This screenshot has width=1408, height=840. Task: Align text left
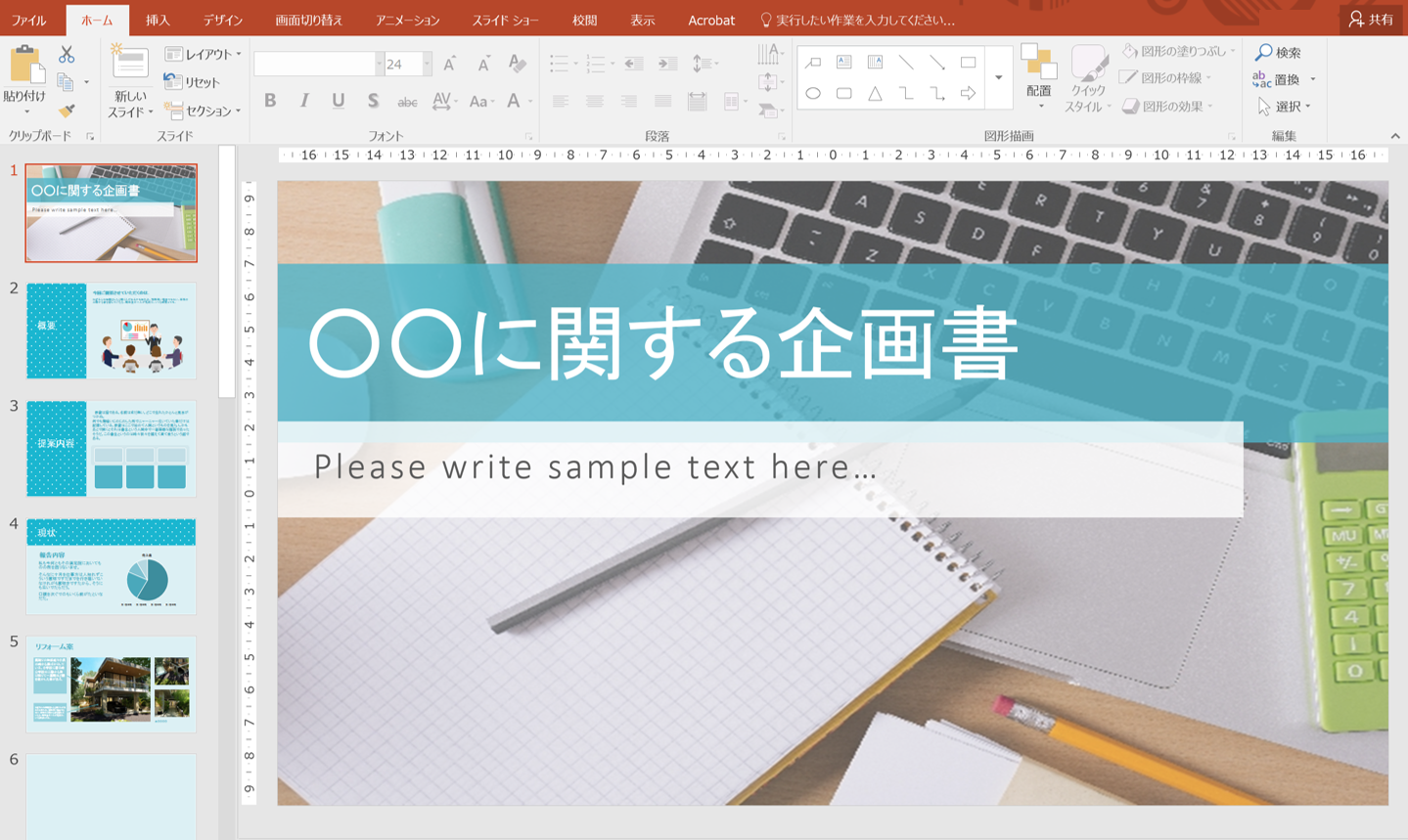tap(561, 101)
